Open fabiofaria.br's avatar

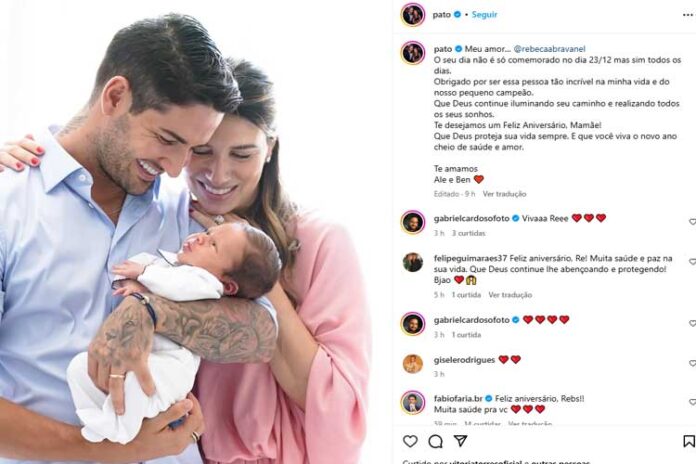pos(413,403)
